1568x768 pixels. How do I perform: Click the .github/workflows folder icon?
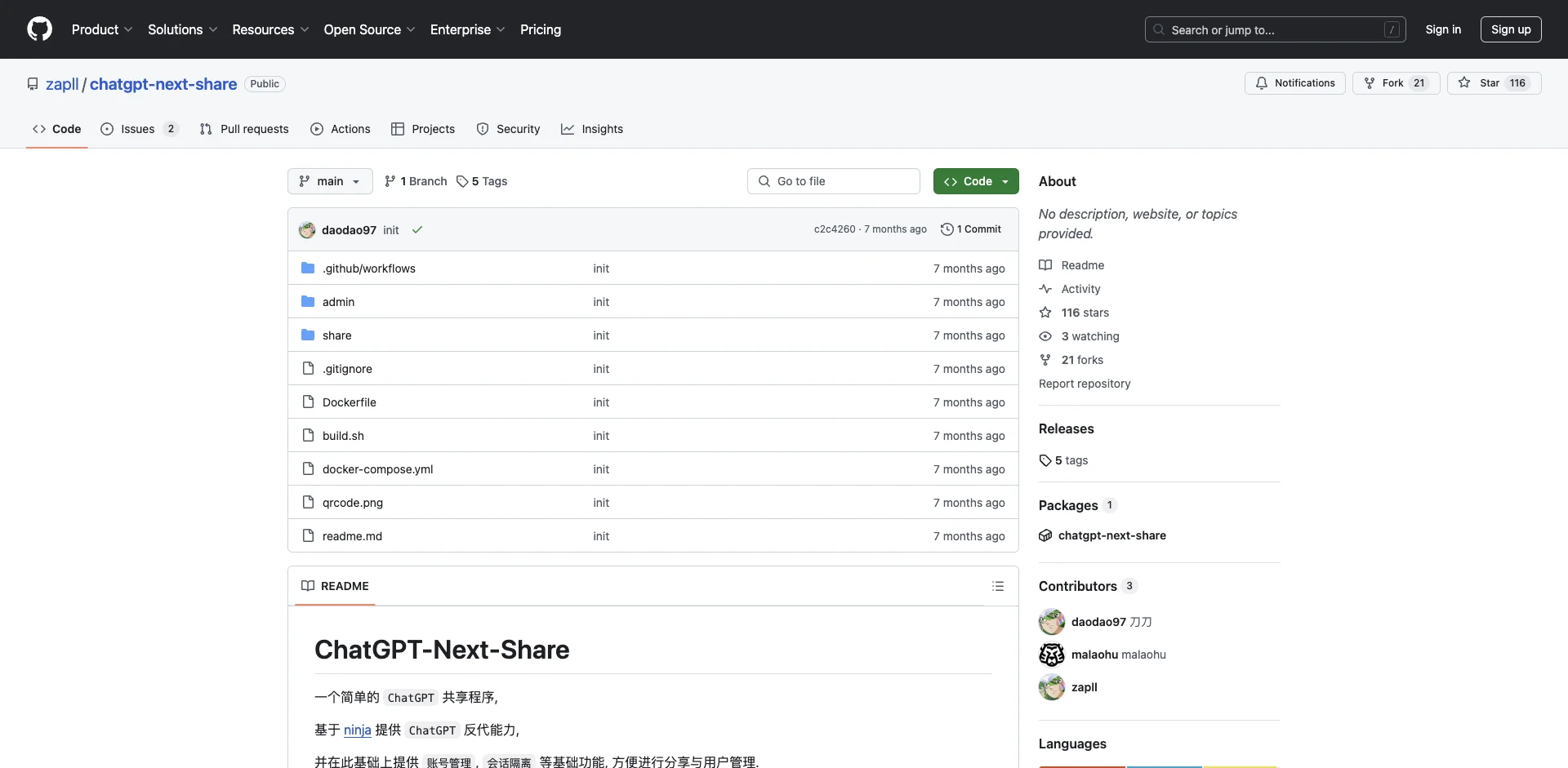308,268
